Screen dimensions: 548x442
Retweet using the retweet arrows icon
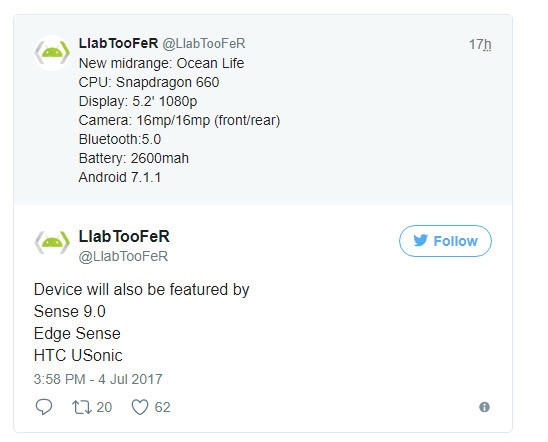(82, 407)
